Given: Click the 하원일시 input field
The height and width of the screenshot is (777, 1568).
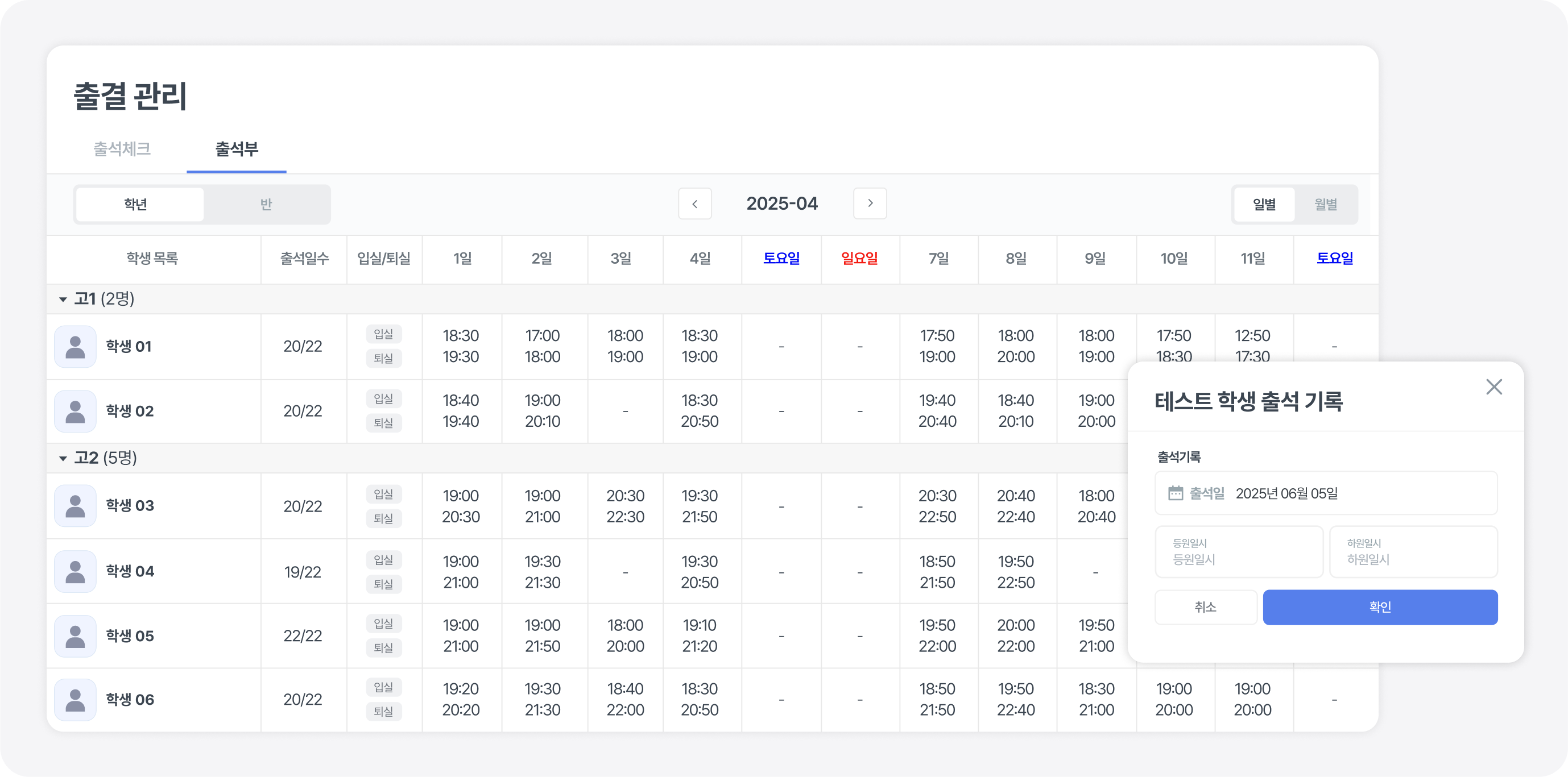Looking at the screenshot, I should coord(1413,552).
